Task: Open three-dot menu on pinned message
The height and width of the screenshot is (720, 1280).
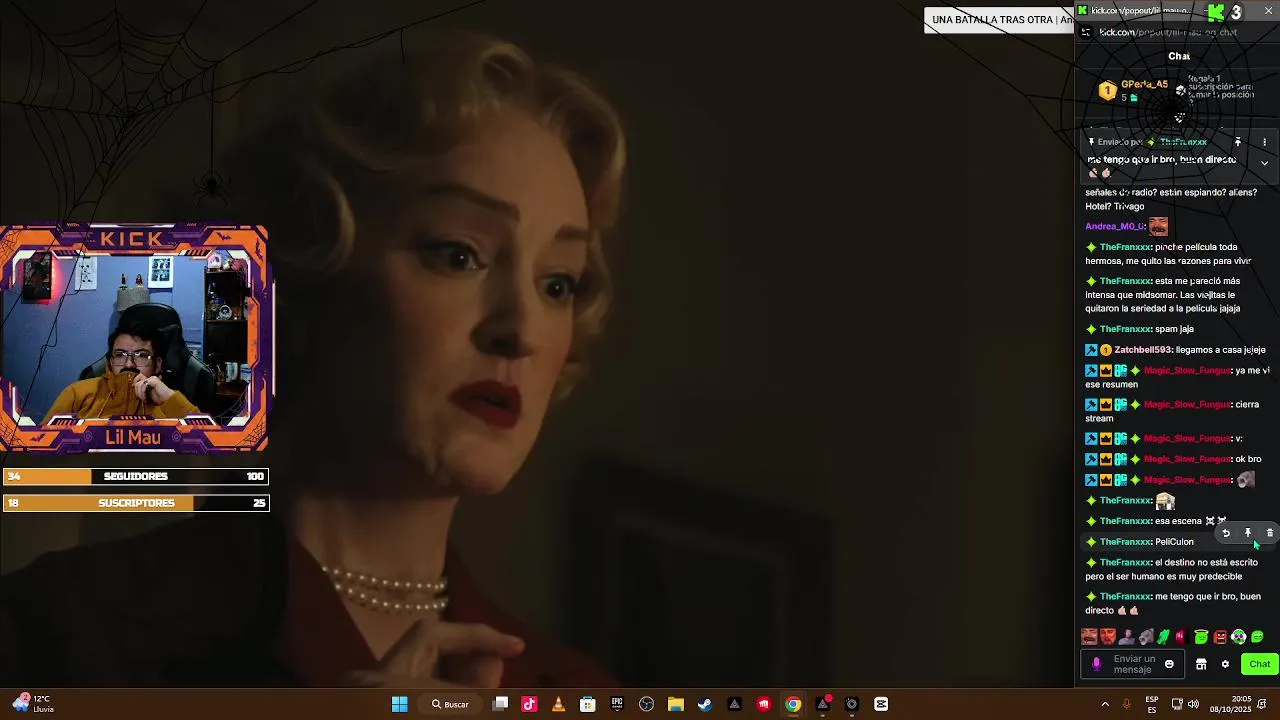Action: [1264, 142]
